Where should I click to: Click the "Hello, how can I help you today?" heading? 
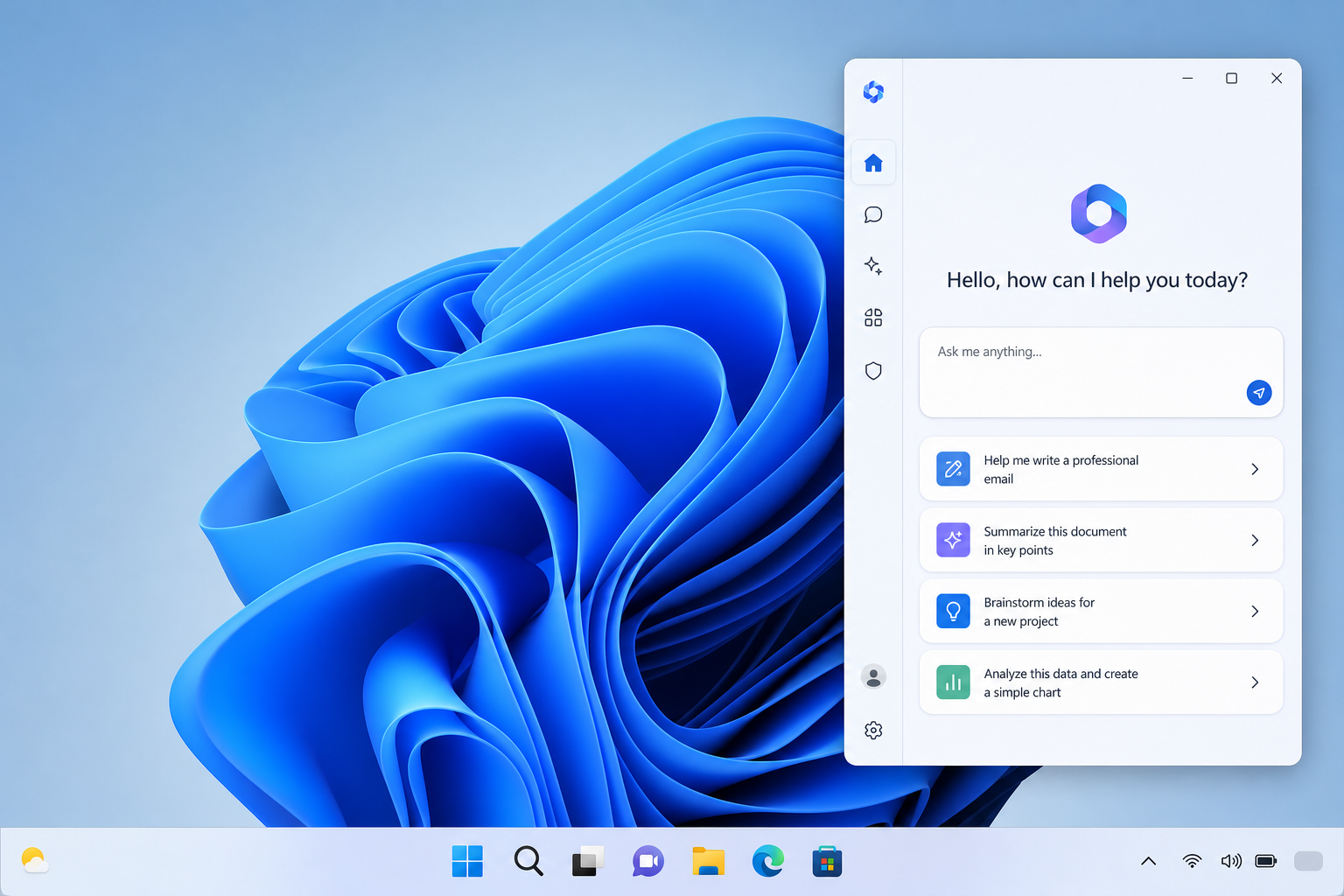coord(1097,280)
